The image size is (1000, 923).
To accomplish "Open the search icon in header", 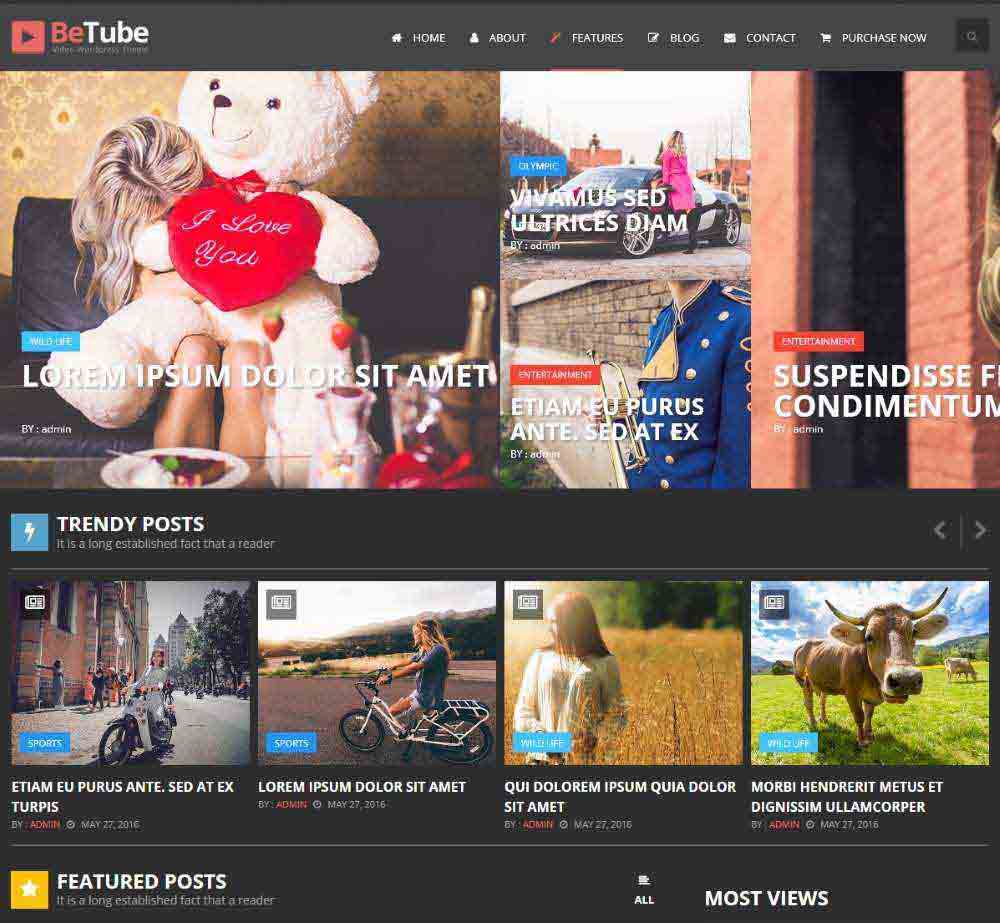I will tap(971, 36).
